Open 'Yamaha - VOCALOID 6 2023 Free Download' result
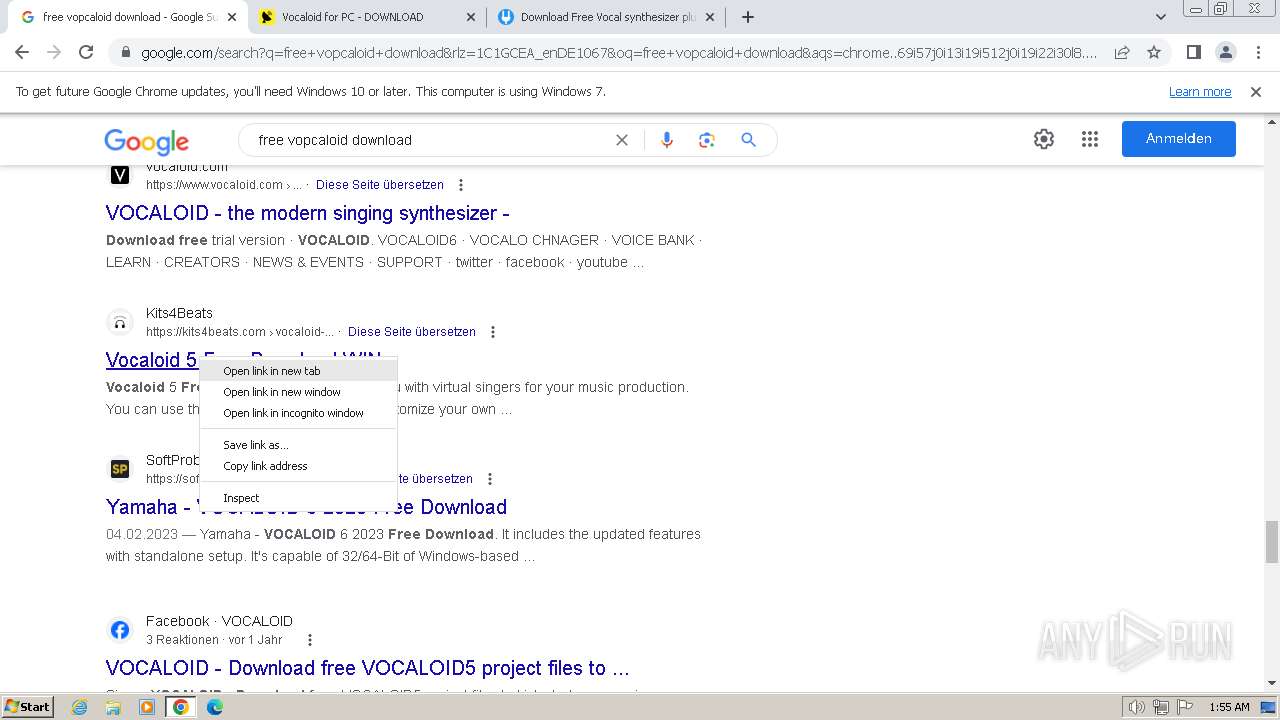 [306, 507]
